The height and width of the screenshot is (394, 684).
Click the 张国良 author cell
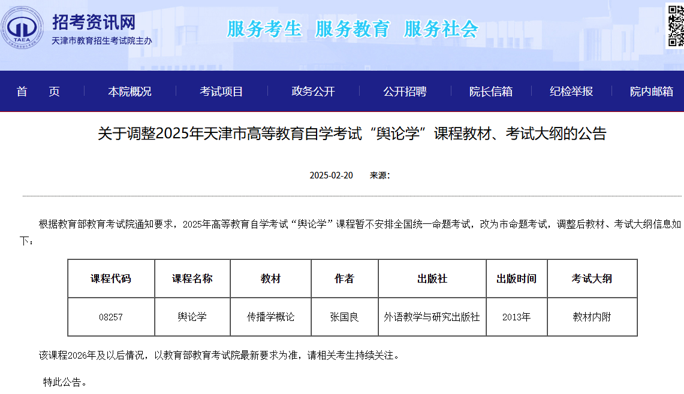click(344, 317)
